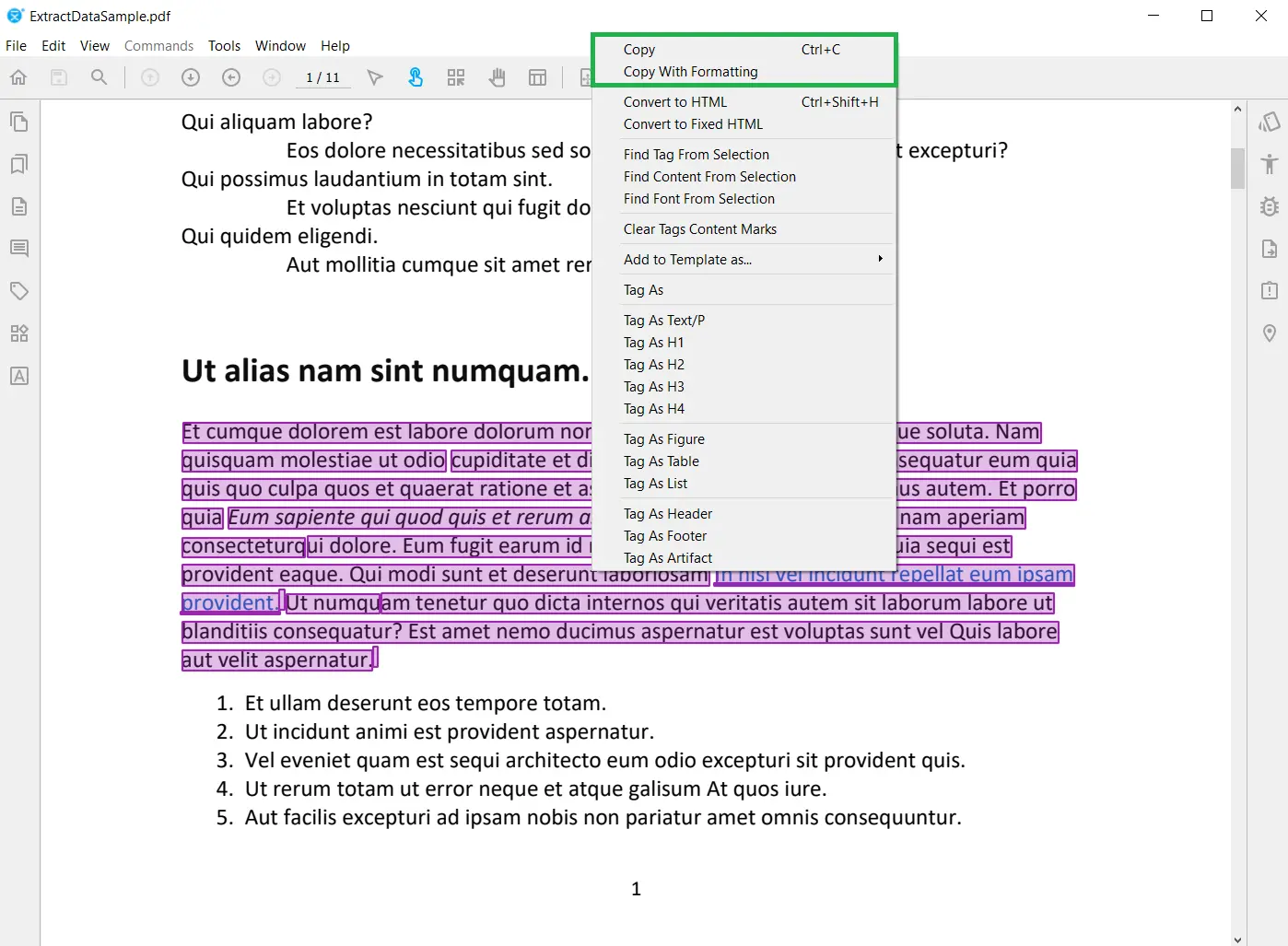Open the File menu

[x=16, y=46]
